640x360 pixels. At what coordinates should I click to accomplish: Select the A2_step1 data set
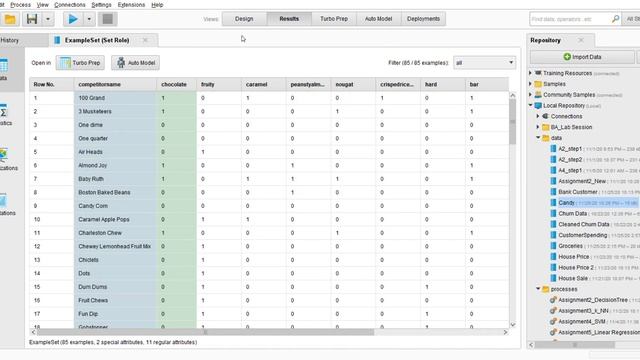(x=570, y=149)
